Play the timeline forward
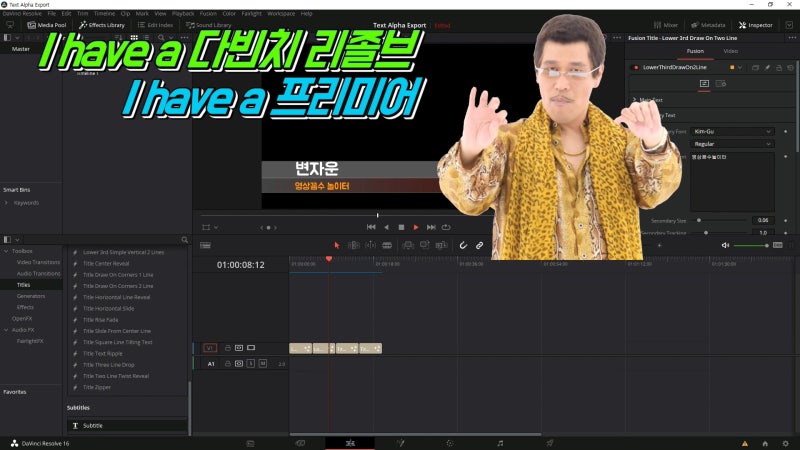The image size is (800, 450). (x=416, y=227)
